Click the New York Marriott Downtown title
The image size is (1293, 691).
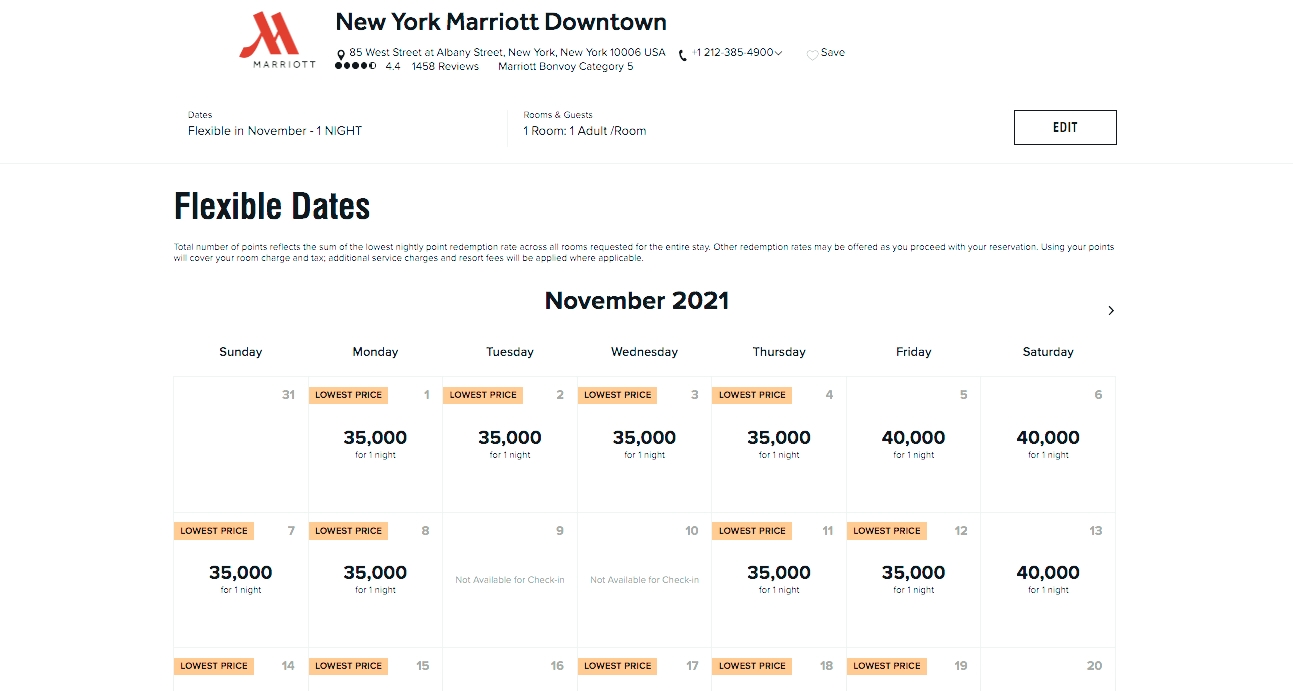pos(500,21)
